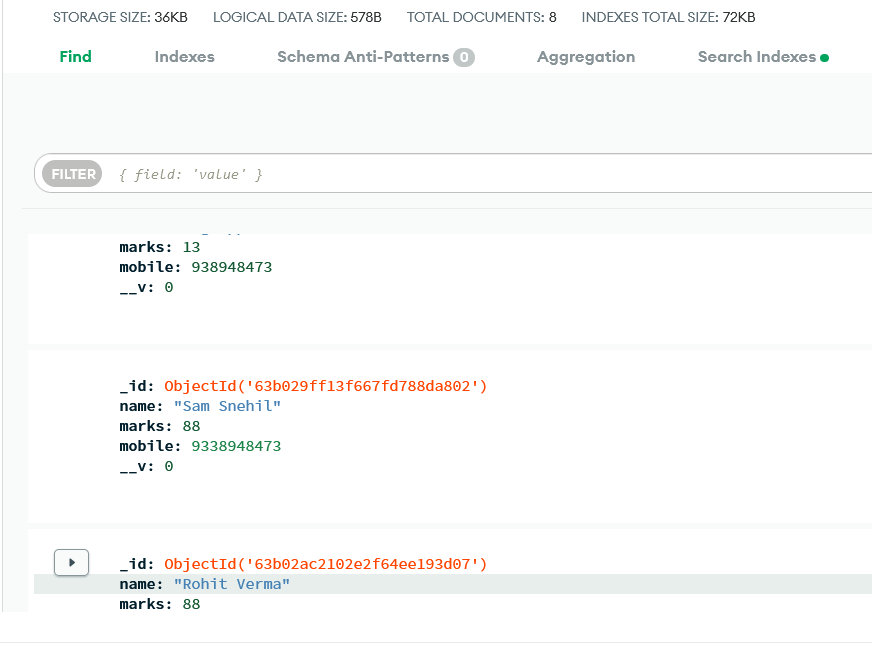The height and width of the screenshot is (646, 872).
Task: Click the STORAGE SIZE: 36KB label
Action: point(120,17)
